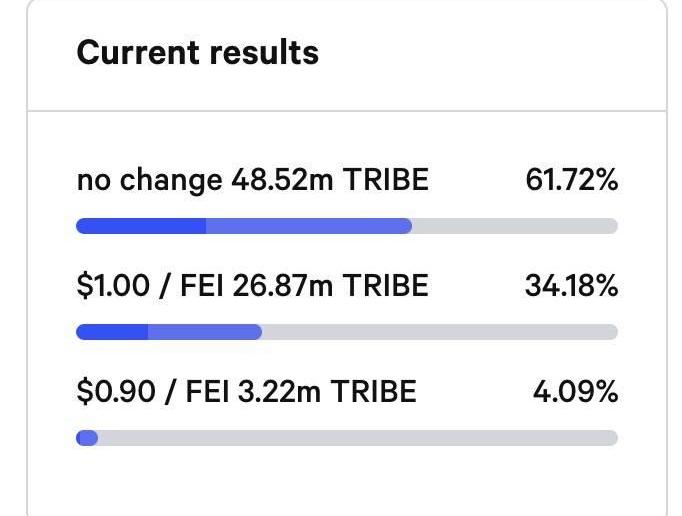Screen dimensions: 682x516
Task: Click the gray unfilled part of the $0.90 bar
Action: 358,438
